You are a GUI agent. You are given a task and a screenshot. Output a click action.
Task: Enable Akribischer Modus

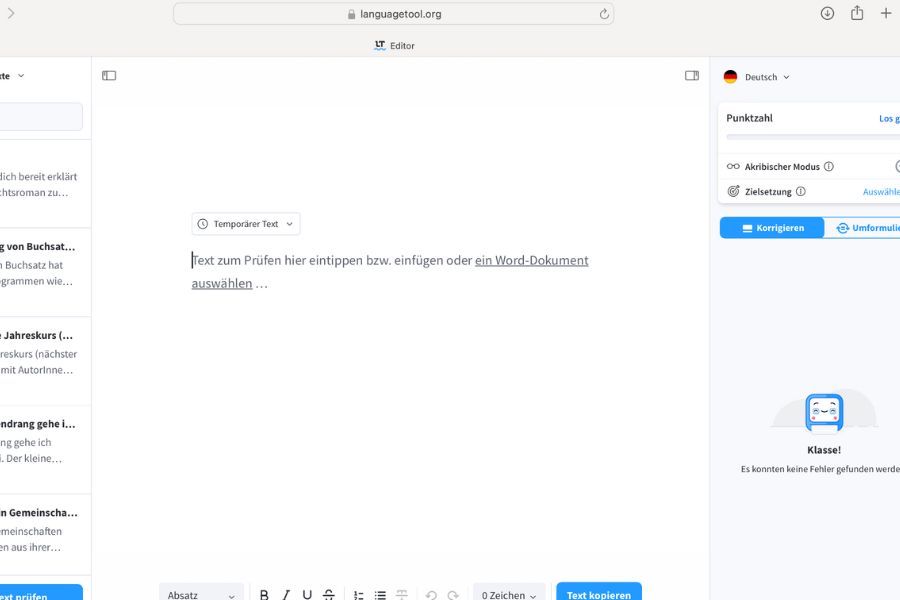tap(897, 166)
